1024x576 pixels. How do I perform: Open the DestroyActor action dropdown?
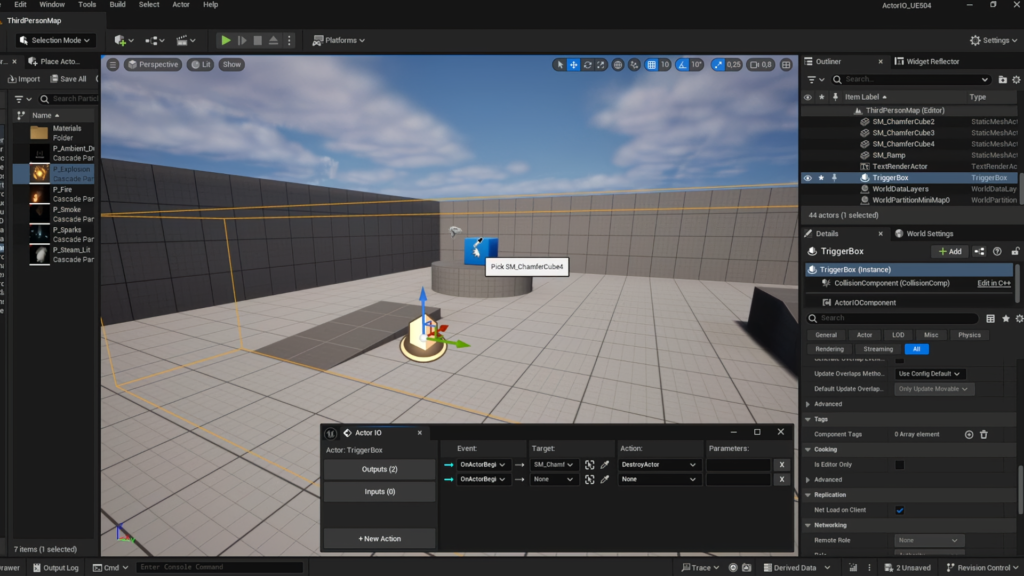click(x=658, y=465)
